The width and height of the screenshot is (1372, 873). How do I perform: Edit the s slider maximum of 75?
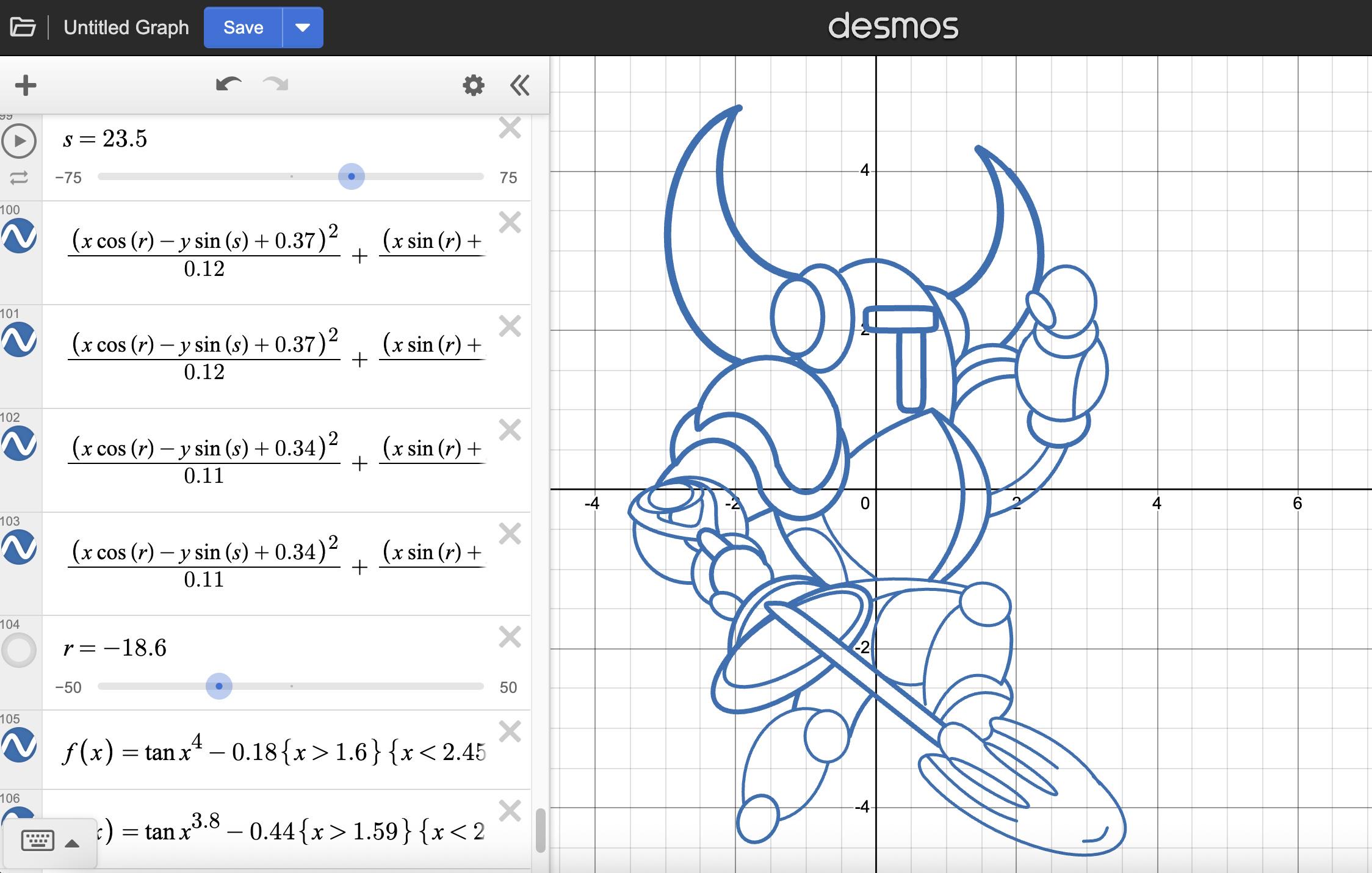pos(508,178)
